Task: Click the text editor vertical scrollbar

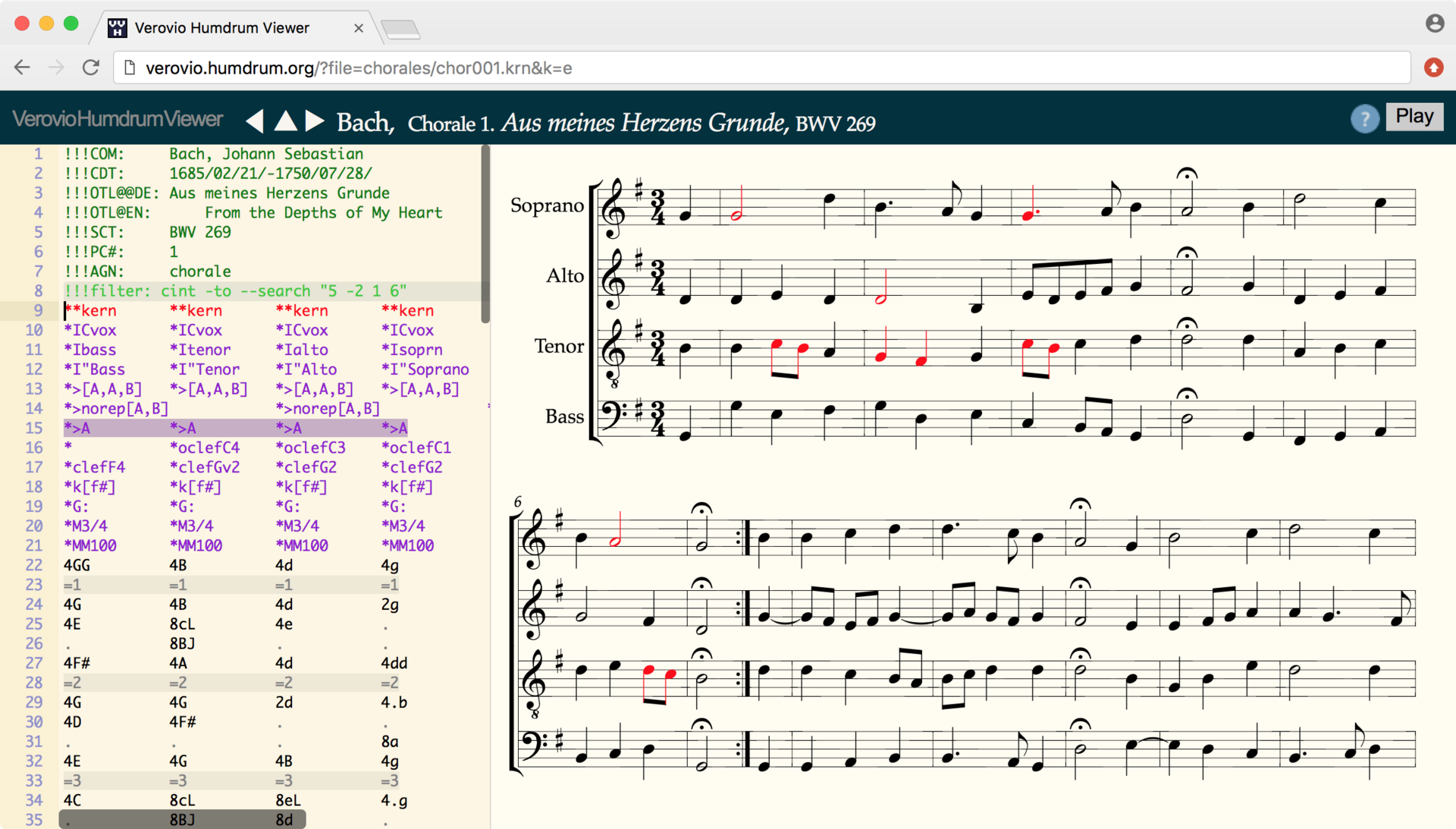Action: (485, 235)
